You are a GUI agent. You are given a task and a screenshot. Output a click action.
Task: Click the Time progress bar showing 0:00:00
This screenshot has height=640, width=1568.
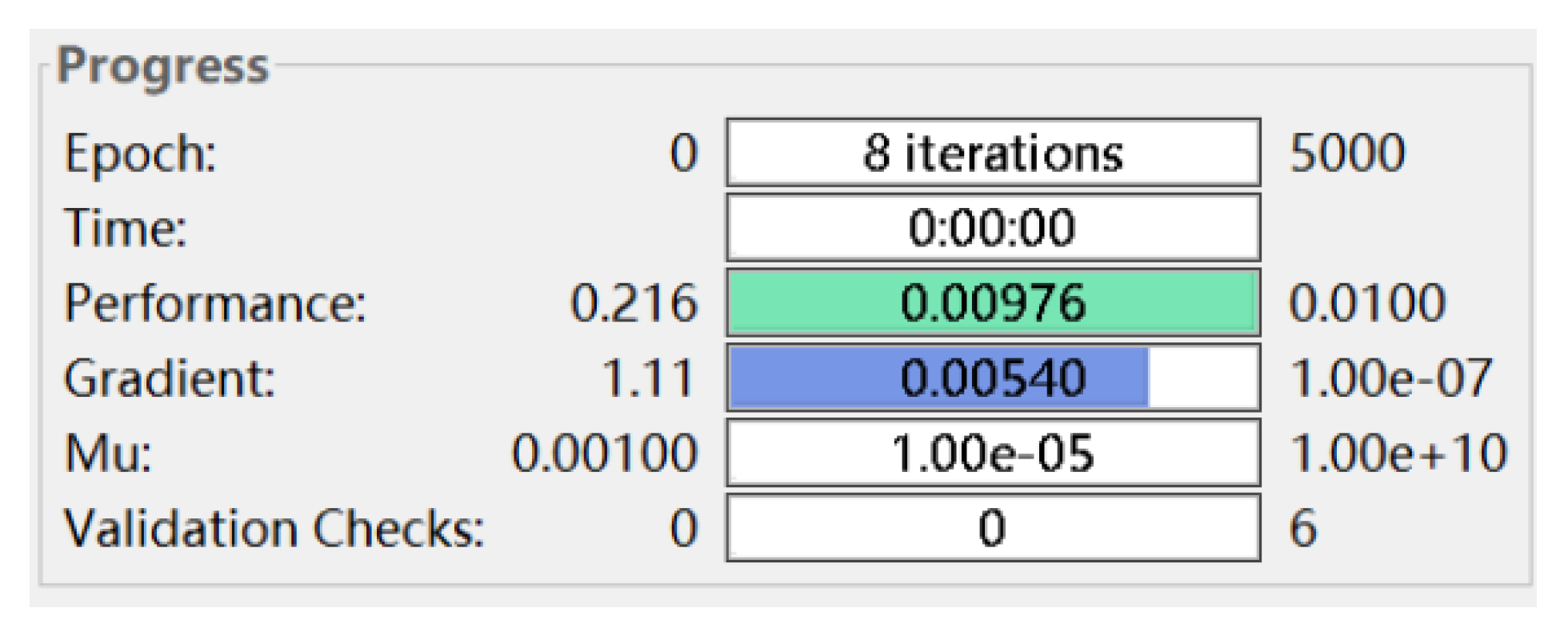pos(993,228)
